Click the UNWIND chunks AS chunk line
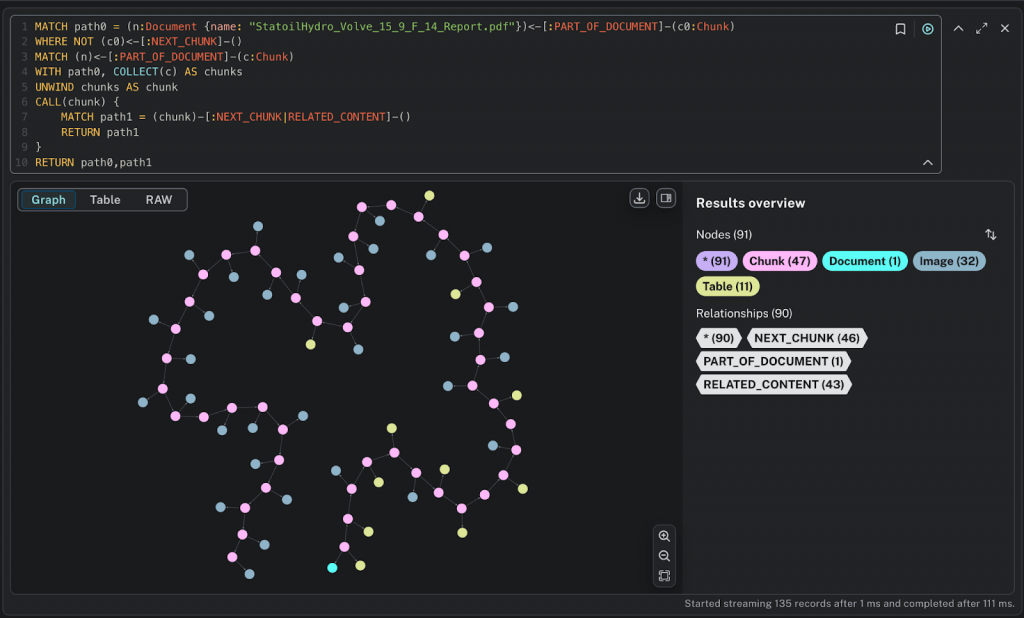 [x=106, y=87]
